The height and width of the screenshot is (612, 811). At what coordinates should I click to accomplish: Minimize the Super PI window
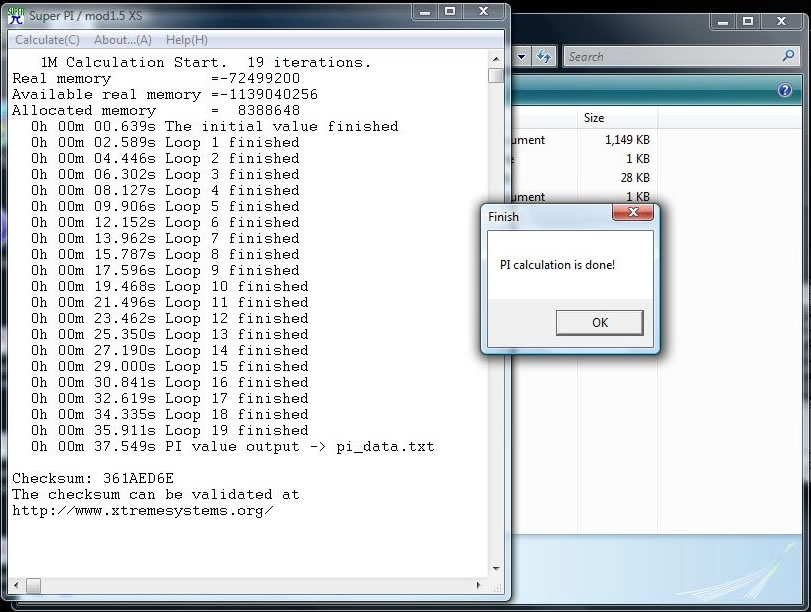[x=425, y=11]
